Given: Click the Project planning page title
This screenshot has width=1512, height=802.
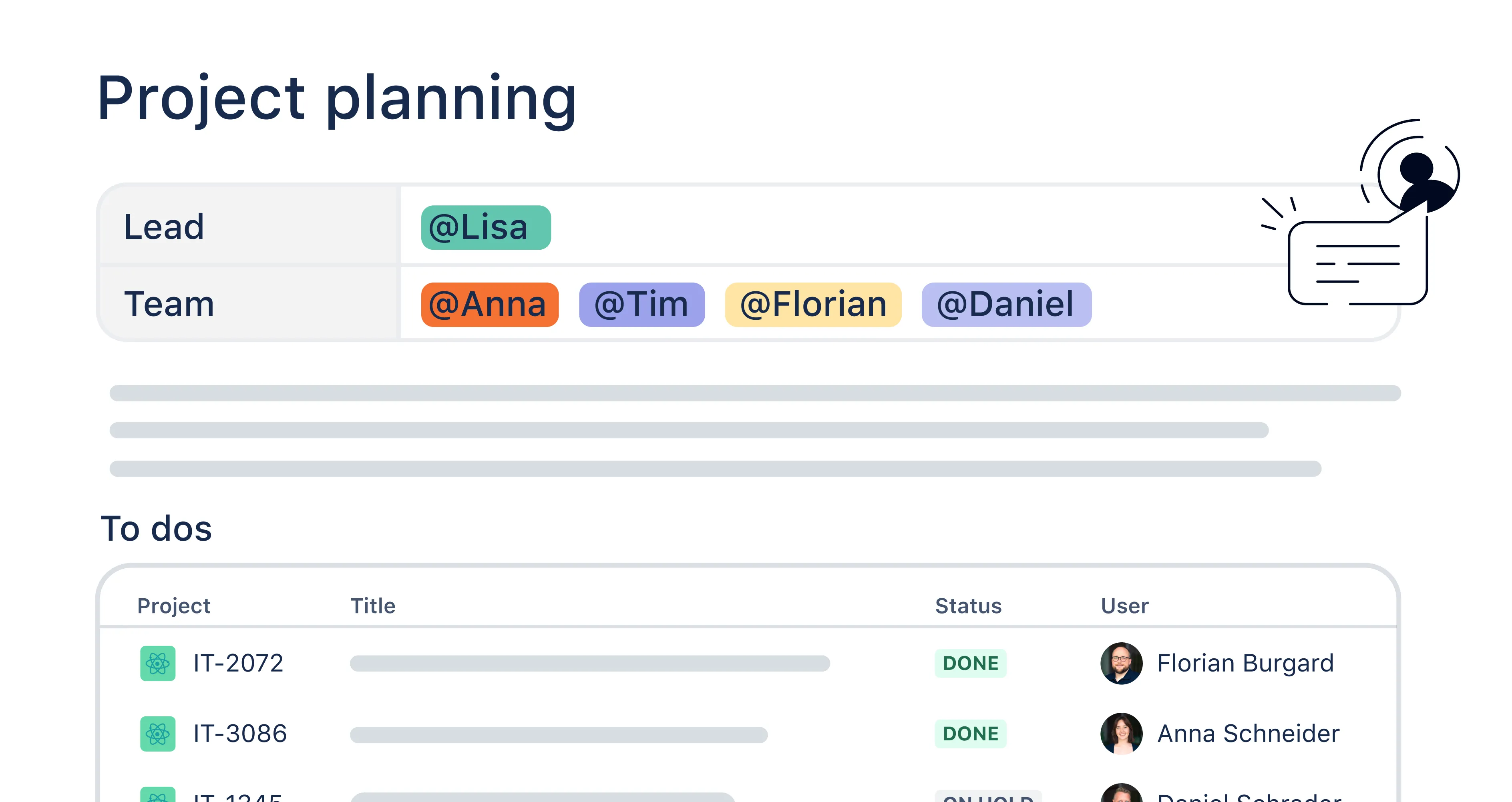Looking at the screenshot, I should point(336,98).
